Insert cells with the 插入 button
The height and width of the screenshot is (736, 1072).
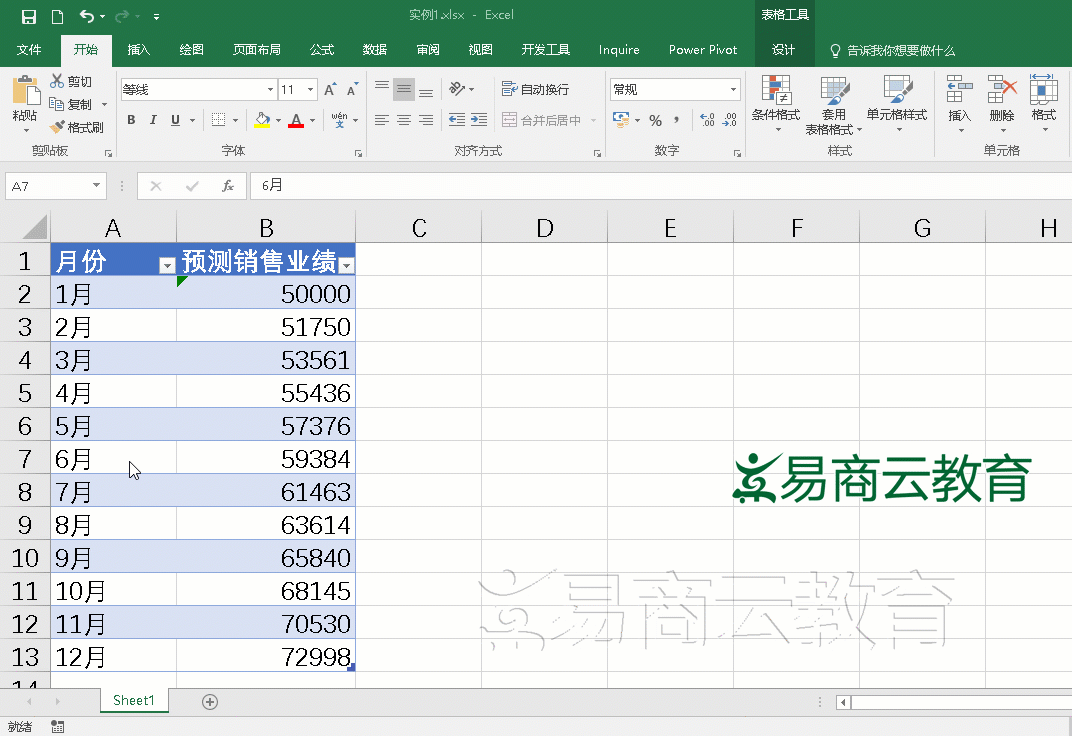click(x=960, y=103)
